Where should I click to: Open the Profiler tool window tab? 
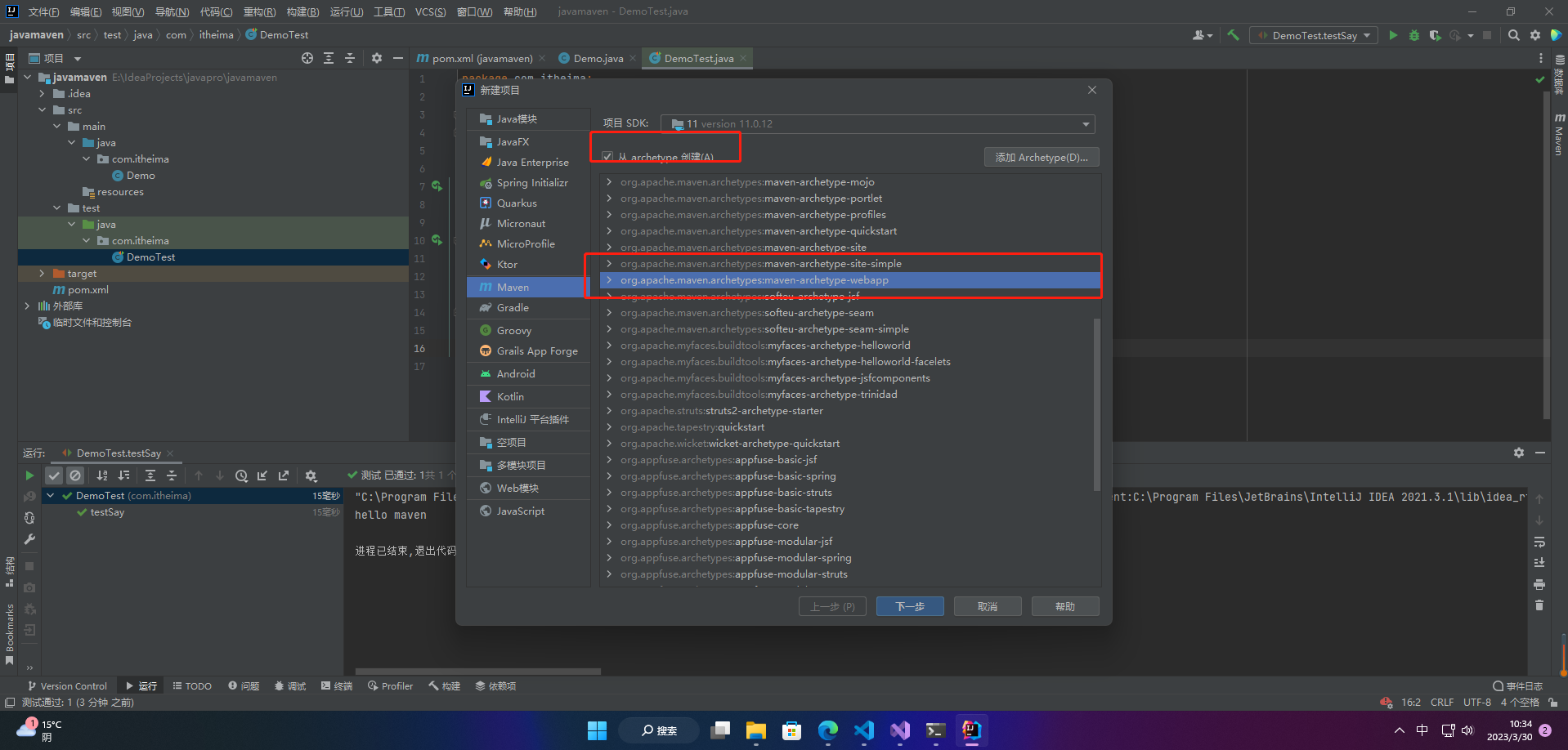coord(390,686)
